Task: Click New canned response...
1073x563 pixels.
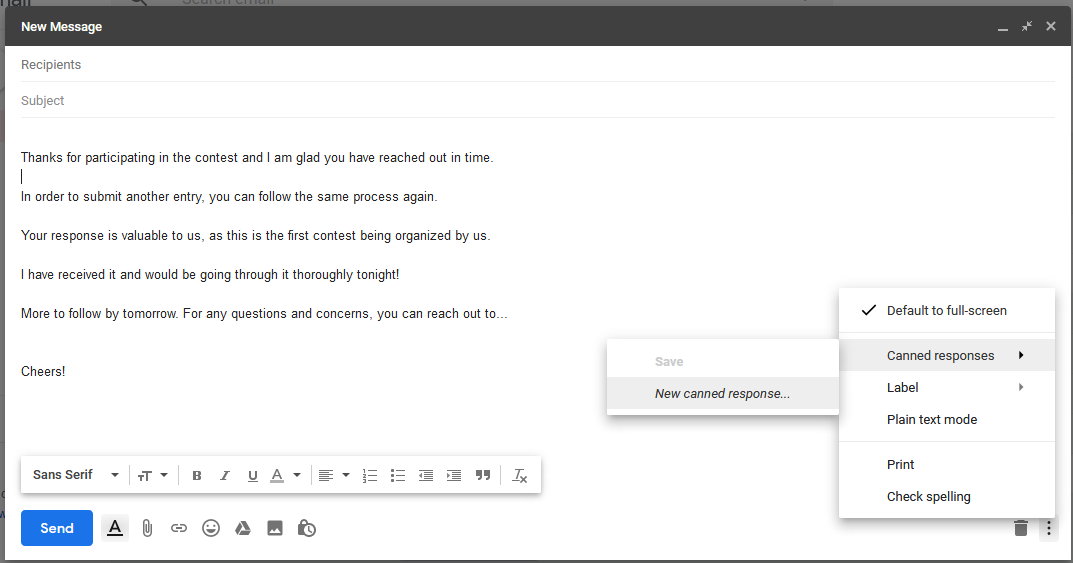Action: click(x=723, y=393)
